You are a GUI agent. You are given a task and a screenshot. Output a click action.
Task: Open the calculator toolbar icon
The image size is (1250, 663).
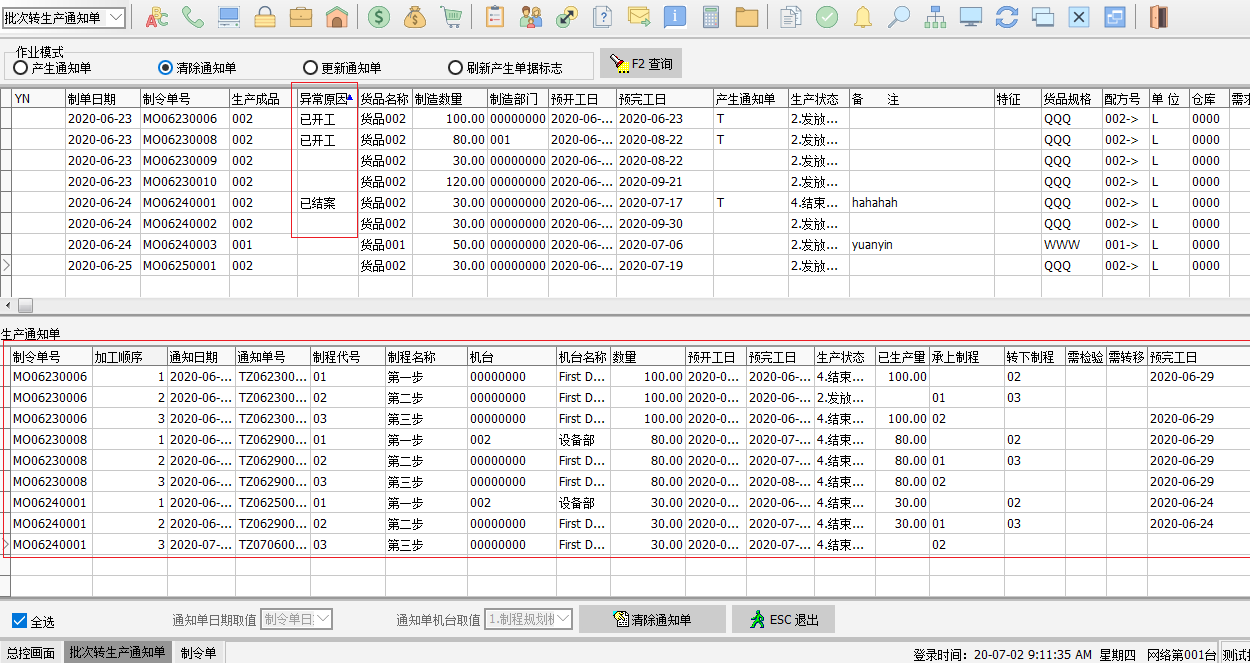coord(711,17)
